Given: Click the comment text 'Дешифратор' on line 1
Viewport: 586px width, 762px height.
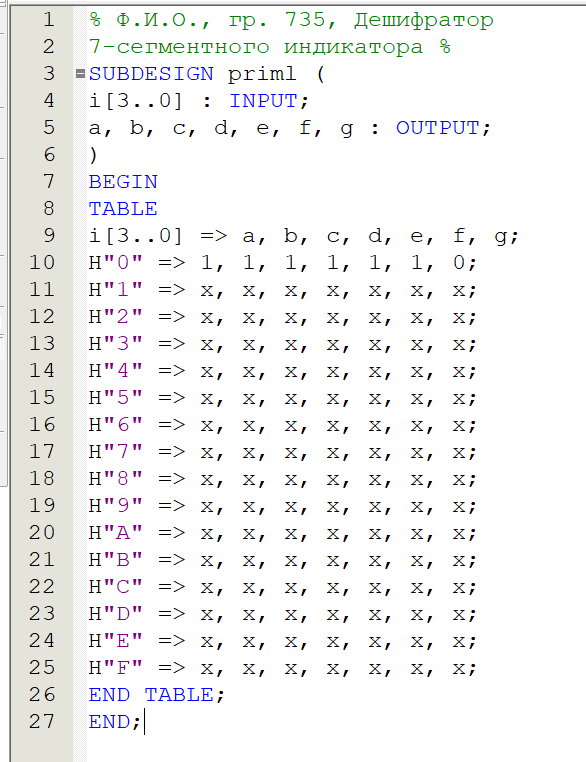Looking at the screenshot, I should coord(423,20).
